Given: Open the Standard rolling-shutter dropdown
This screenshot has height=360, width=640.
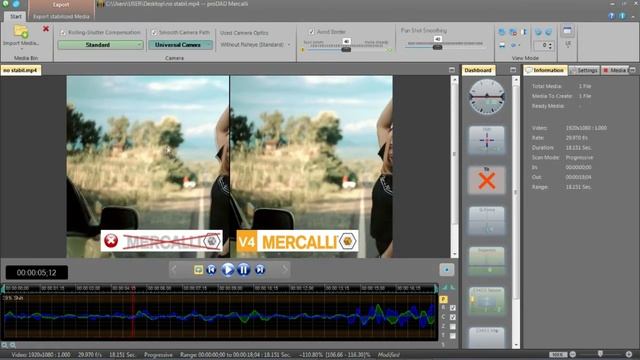Looking at the screenshot, I should (x=101, y=45).
